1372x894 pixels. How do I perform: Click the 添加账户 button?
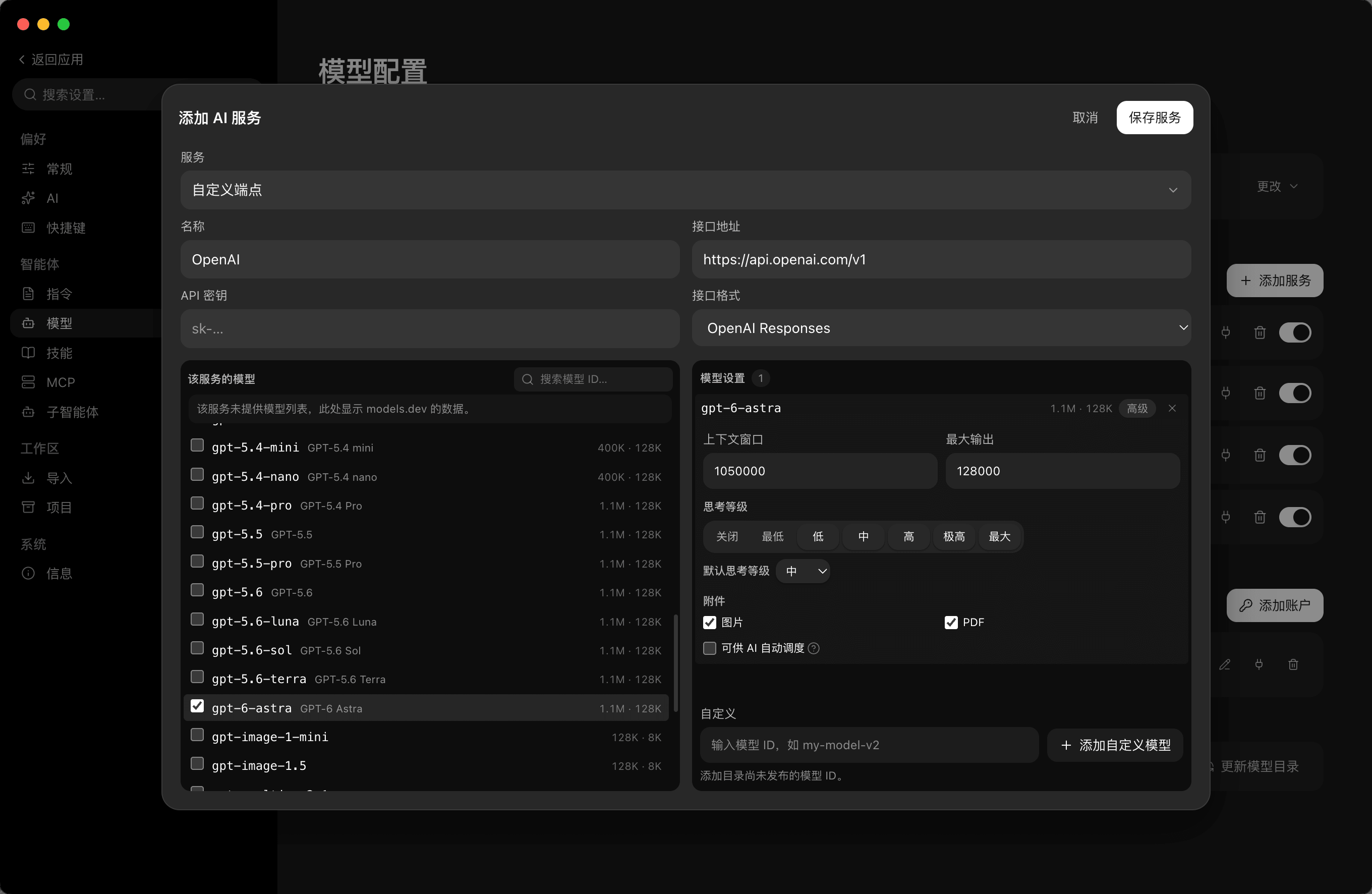(x=1275, y=605)
